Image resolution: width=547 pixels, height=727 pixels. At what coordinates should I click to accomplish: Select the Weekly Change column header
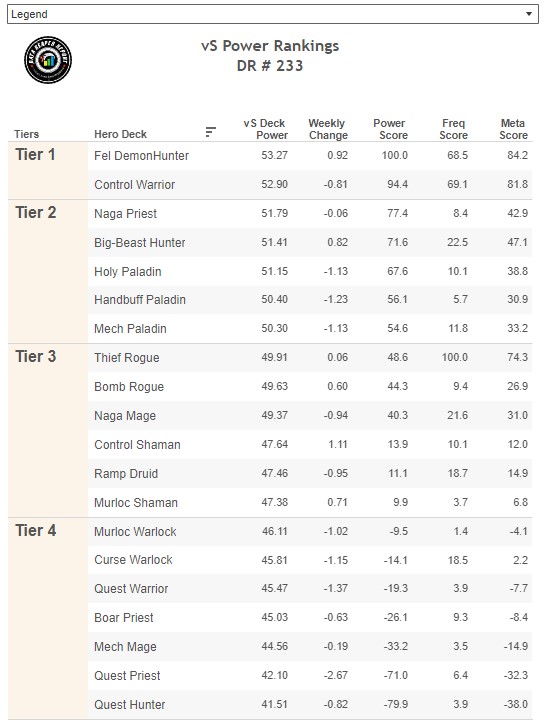click(x=328, y=129)
